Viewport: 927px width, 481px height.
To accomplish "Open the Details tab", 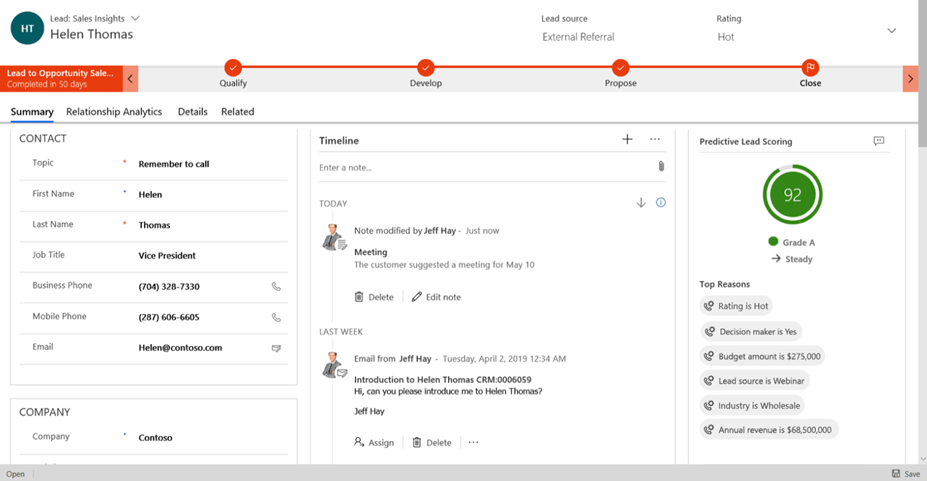I will click(x=193, y=112).
